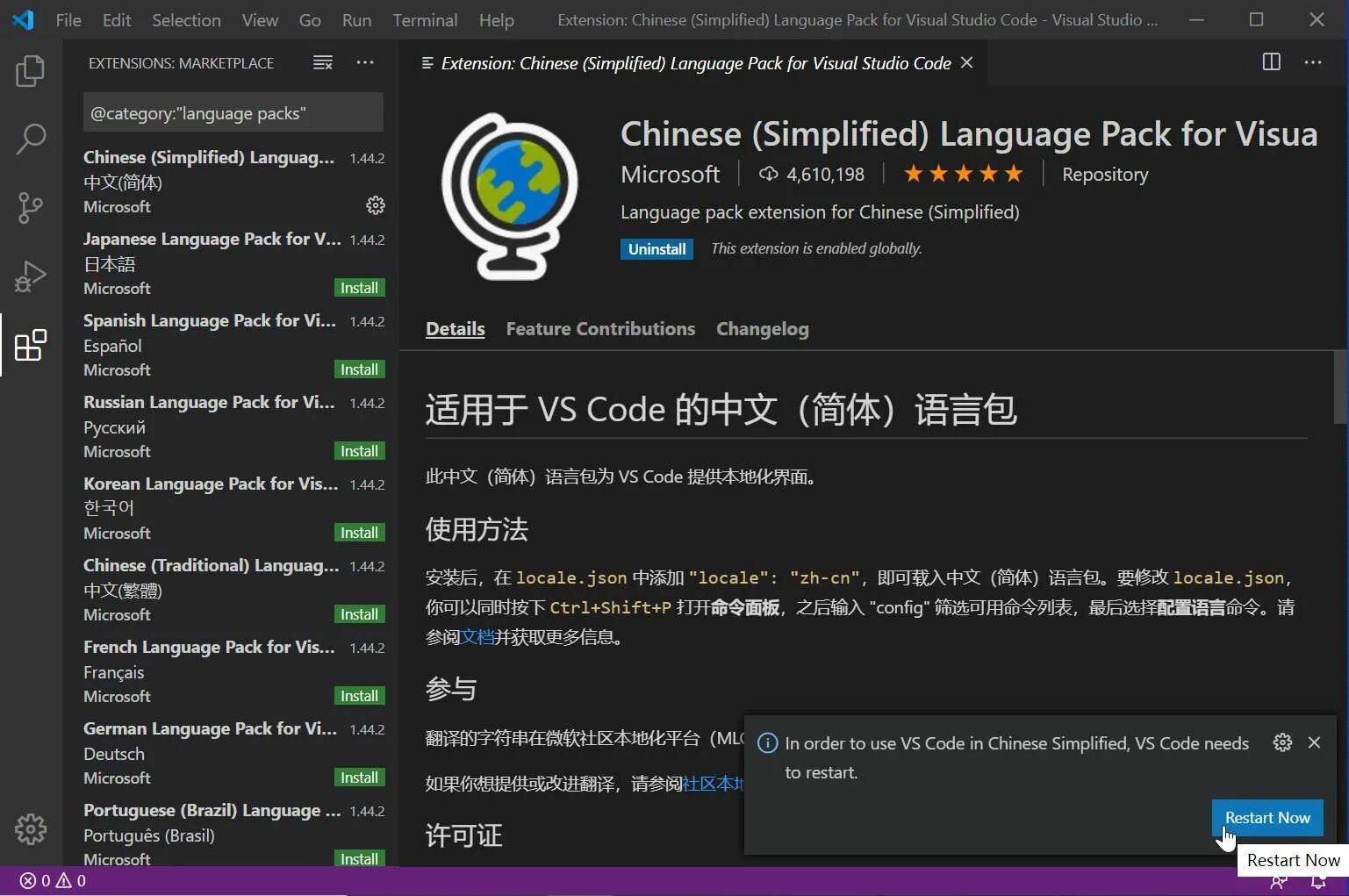This screenshot has width=1349, height=896.
Task: Dismiss the restart notification
Action: [x=1314, y=742]
